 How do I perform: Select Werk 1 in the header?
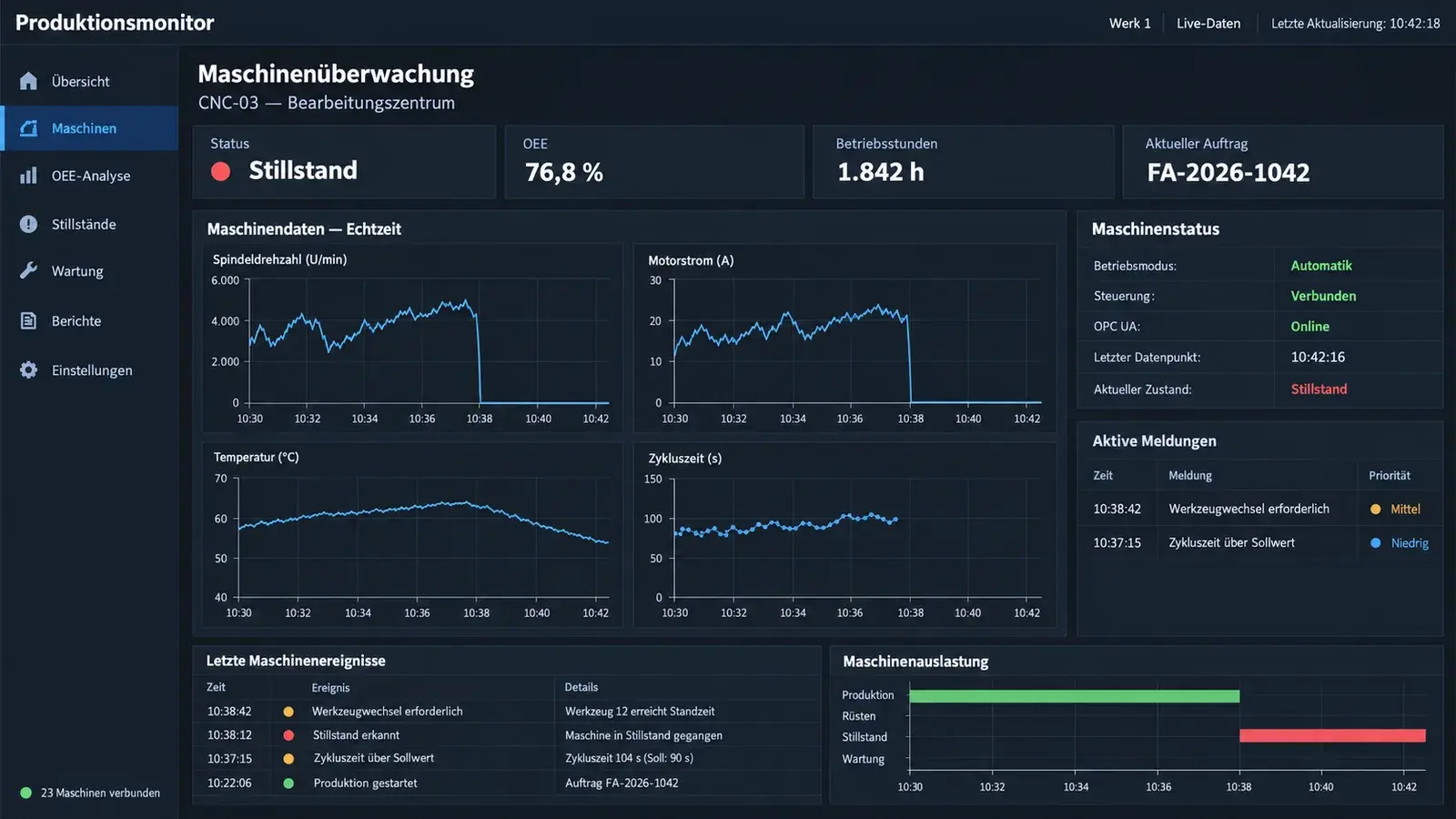1129,24
